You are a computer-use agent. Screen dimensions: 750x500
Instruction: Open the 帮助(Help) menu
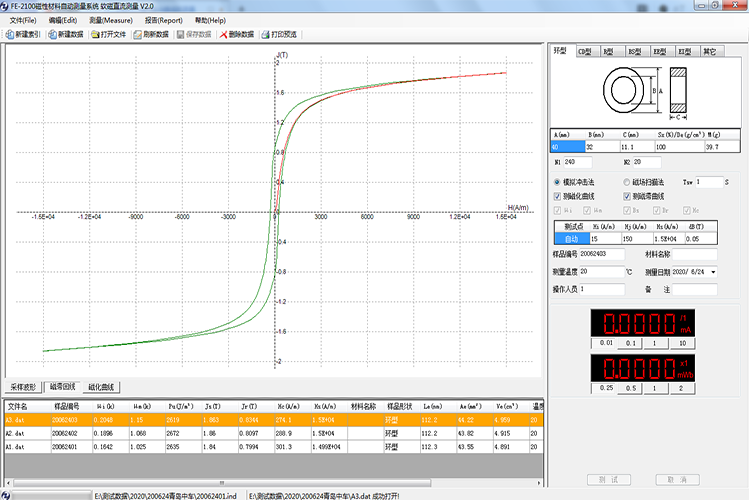[210, 21]
